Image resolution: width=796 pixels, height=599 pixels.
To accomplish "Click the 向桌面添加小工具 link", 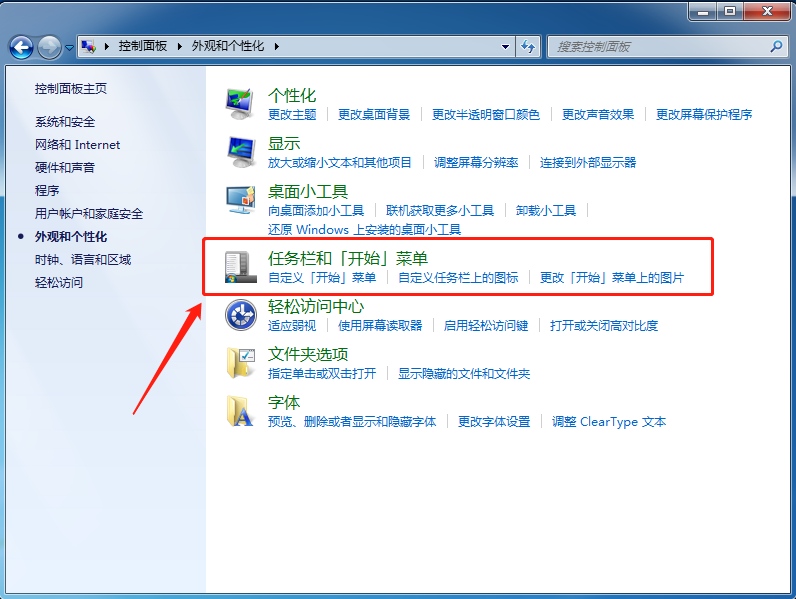I will [x=316, y=211].
